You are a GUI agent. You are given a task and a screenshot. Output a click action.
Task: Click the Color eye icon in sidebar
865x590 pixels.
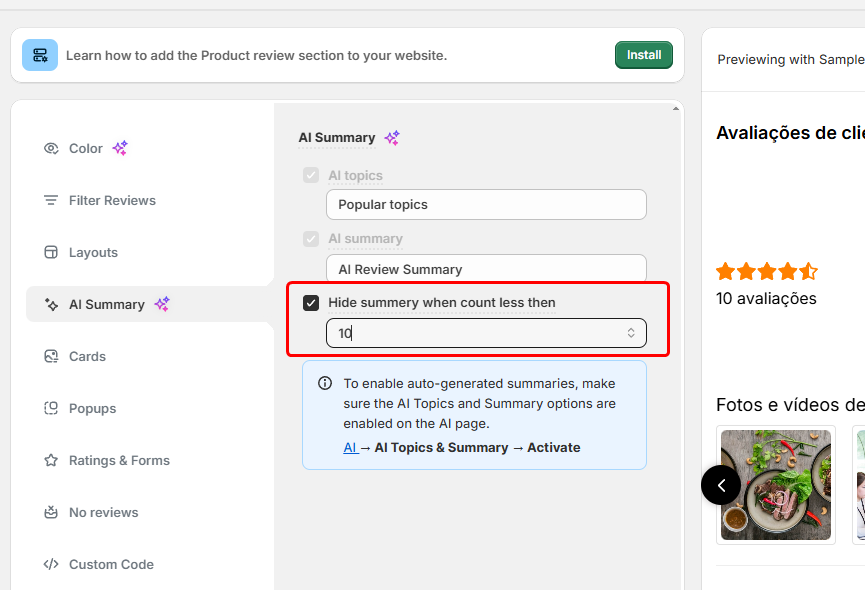(x=51, y=149)
